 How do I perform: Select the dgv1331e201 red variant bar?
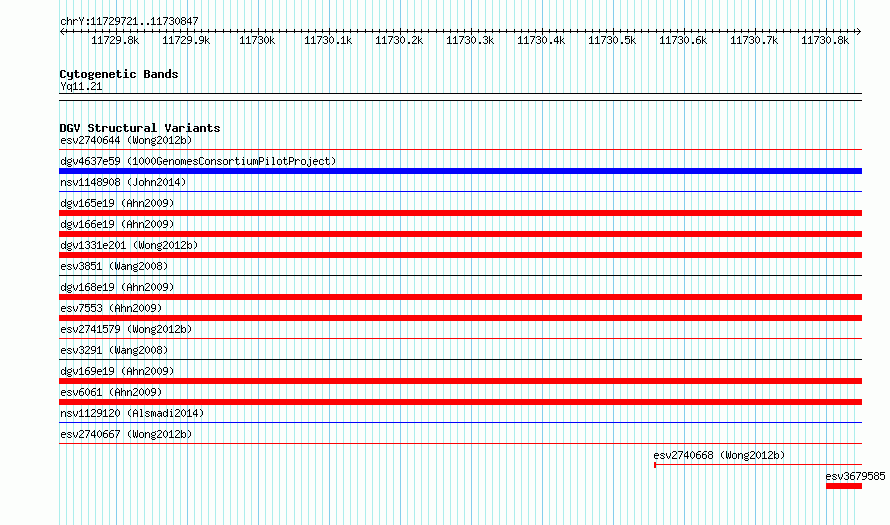(x=460, y=255)
